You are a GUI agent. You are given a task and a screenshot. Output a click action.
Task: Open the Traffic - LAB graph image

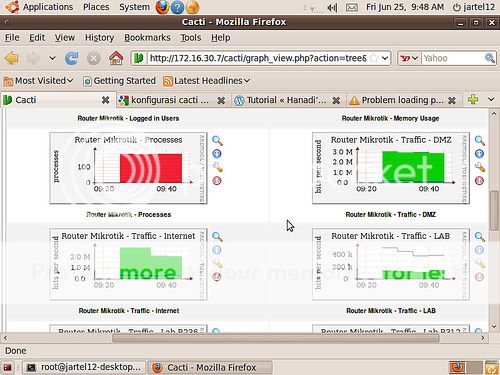391,264
